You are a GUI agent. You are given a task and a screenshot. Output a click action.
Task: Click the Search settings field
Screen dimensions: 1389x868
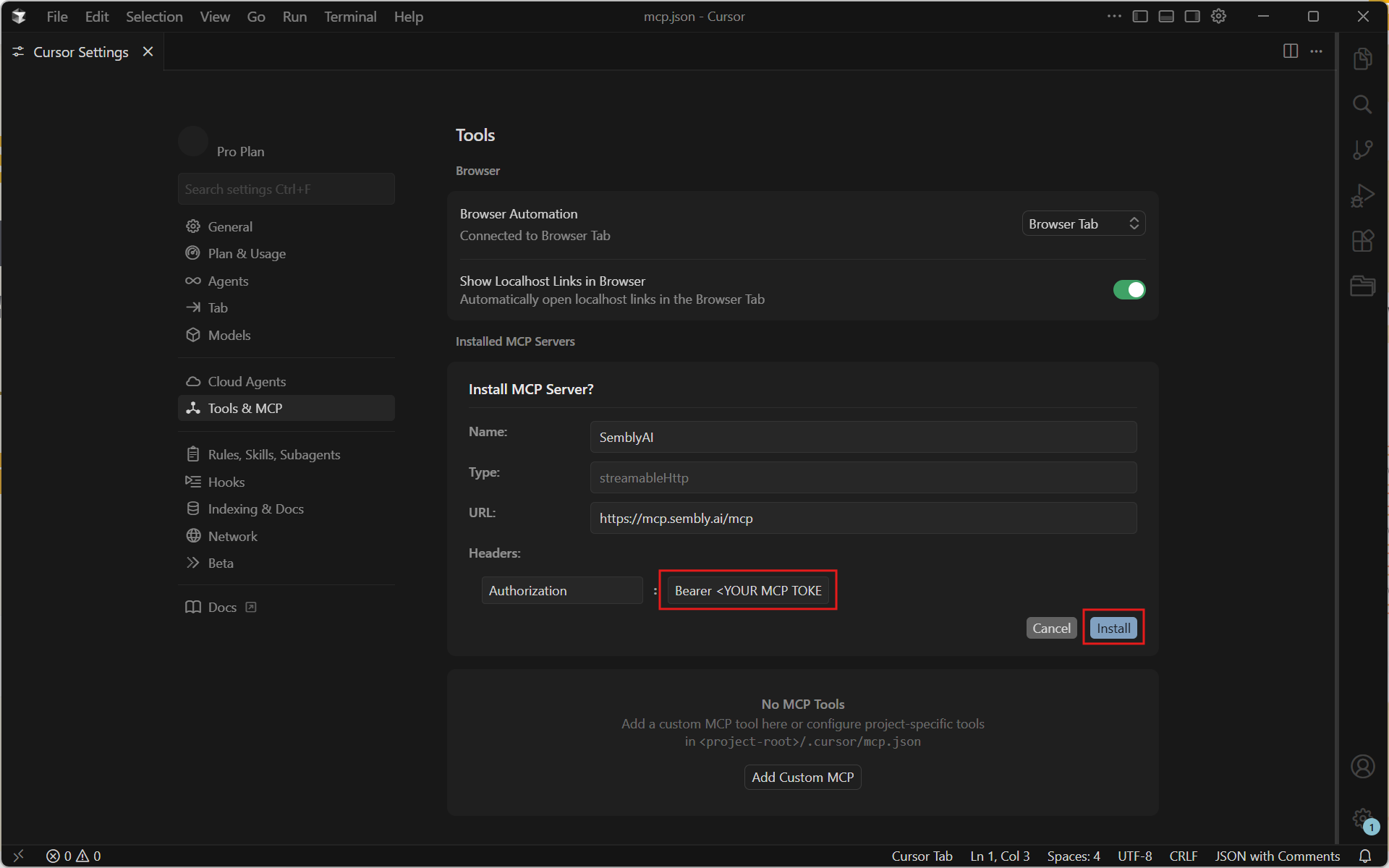[x=286, y=189]
